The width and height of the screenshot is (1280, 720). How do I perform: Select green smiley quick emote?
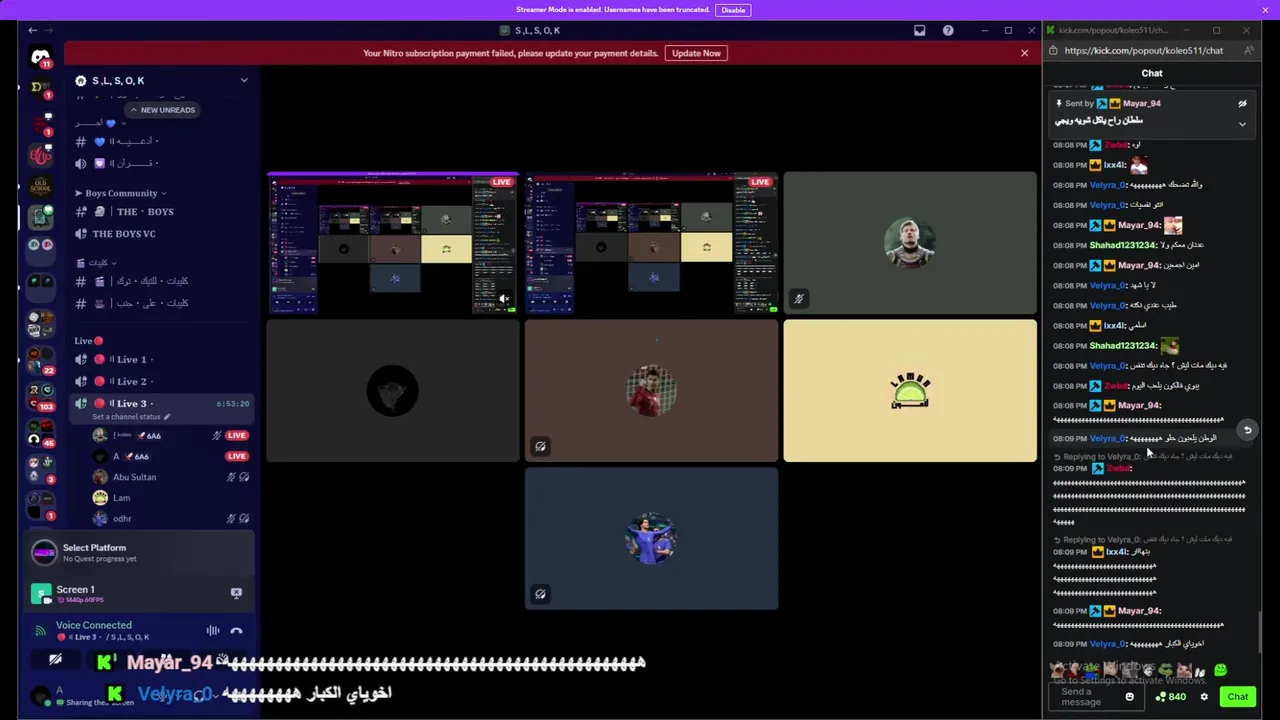(x=1220, y=671)
